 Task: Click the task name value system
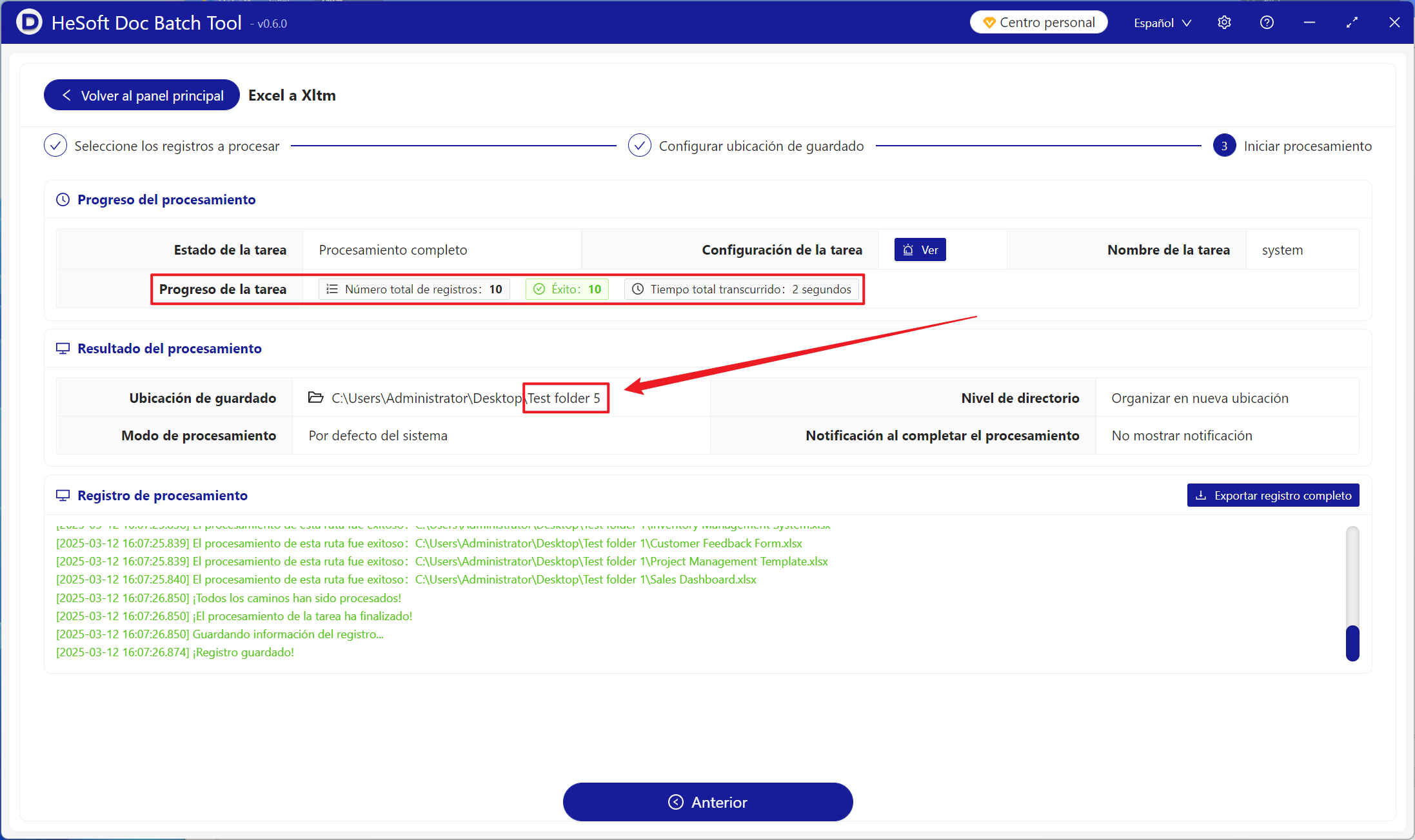(1282, 250)
